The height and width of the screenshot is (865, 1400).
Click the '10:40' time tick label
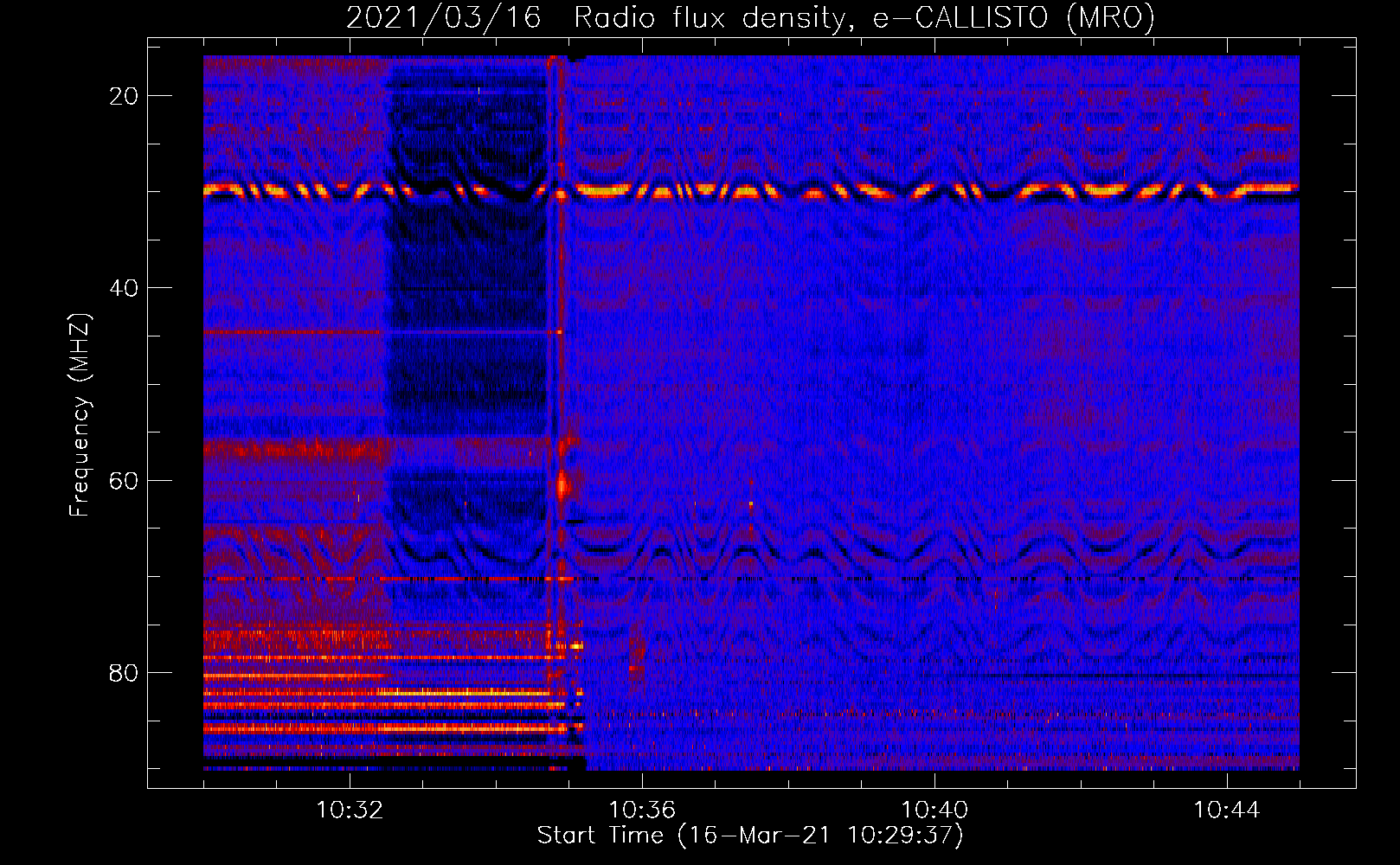pyautogui.click(x=934, y=811)
